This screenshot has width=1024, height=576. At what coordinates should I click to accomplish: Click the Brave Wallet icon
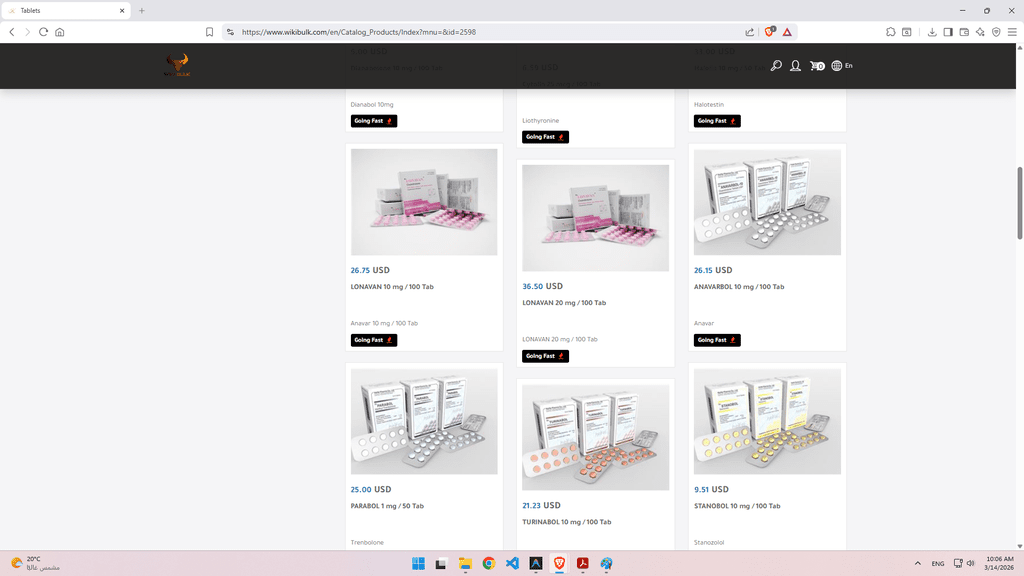(x=964, y=32)
